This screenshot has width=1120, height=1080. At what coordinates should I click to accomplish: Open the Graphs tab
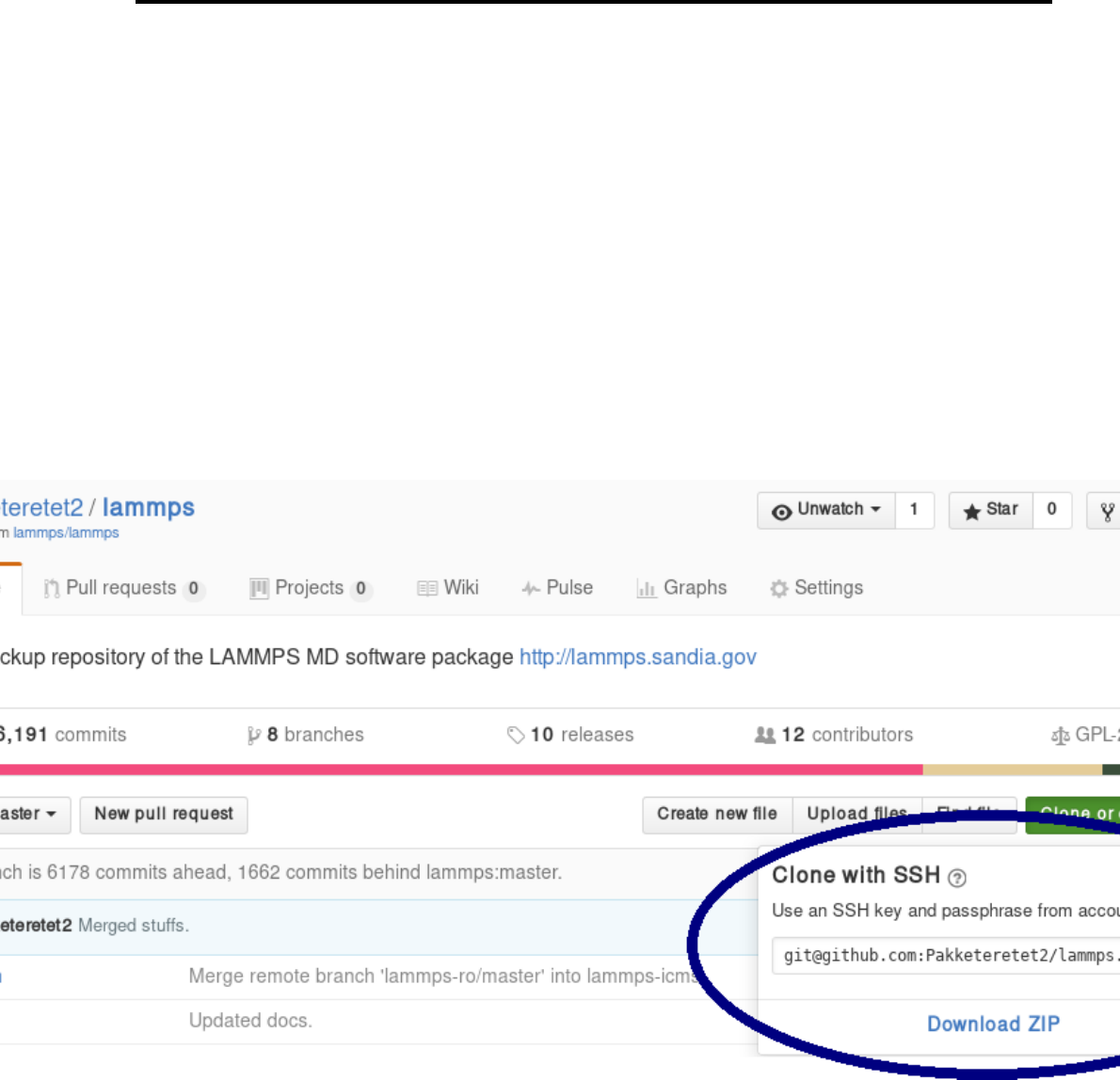pos(681,588)
